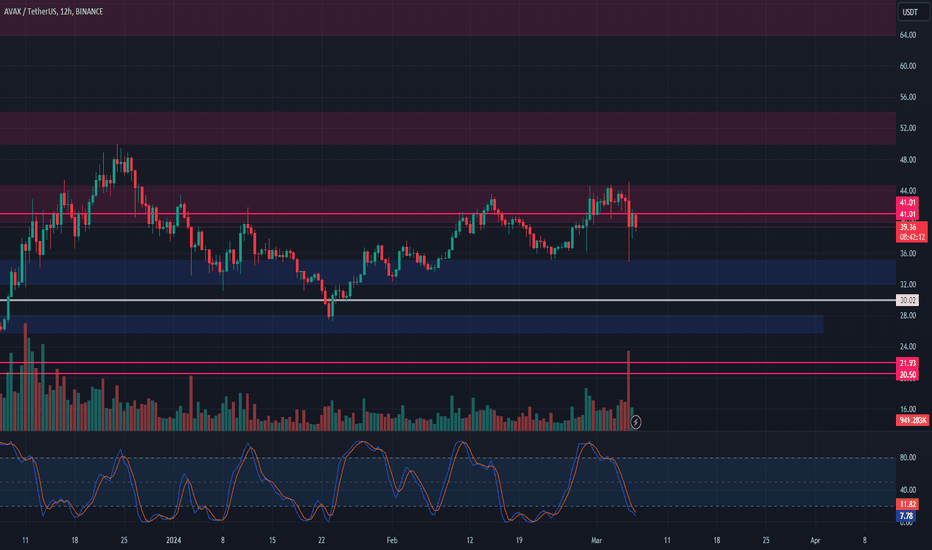This screenshot has height=550, width=932.
Task: Click the 48.00 price axis label
Action: coord(908,160)
